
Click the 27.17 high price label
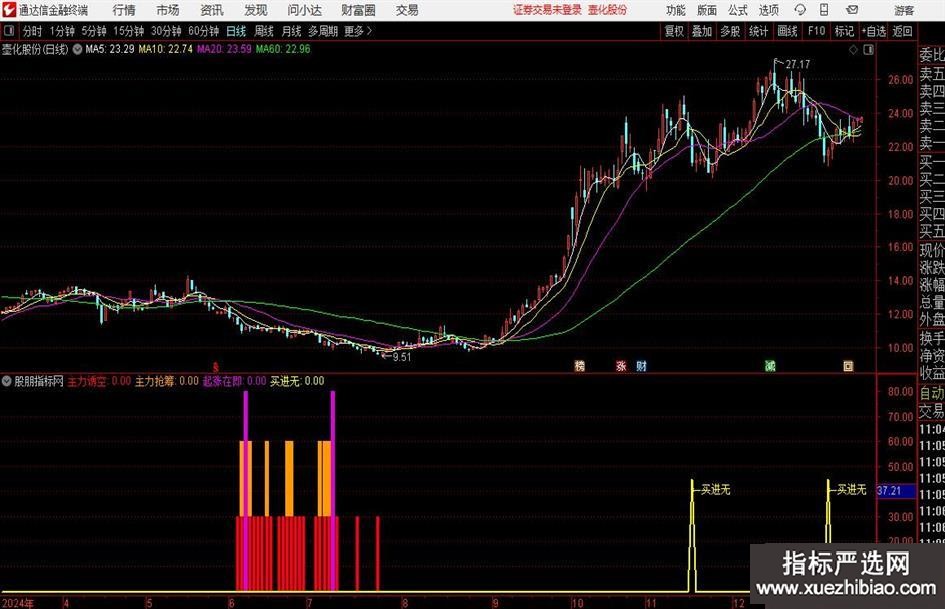798,64
